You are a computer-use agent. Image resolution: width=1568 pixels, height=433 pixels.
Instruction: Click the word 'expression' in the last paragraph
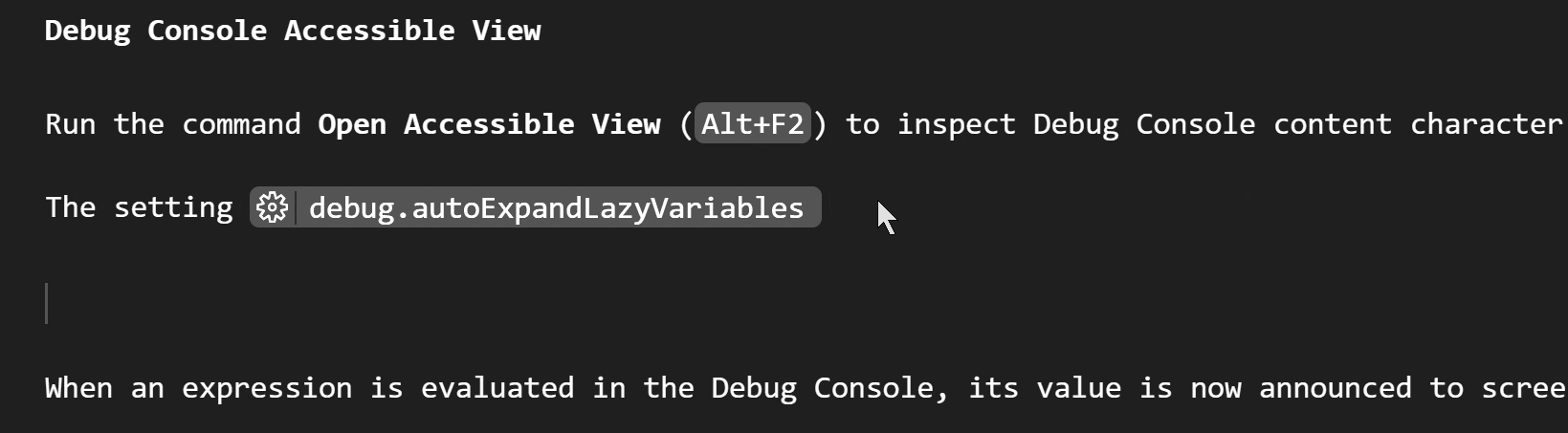(x=267, y=388)
